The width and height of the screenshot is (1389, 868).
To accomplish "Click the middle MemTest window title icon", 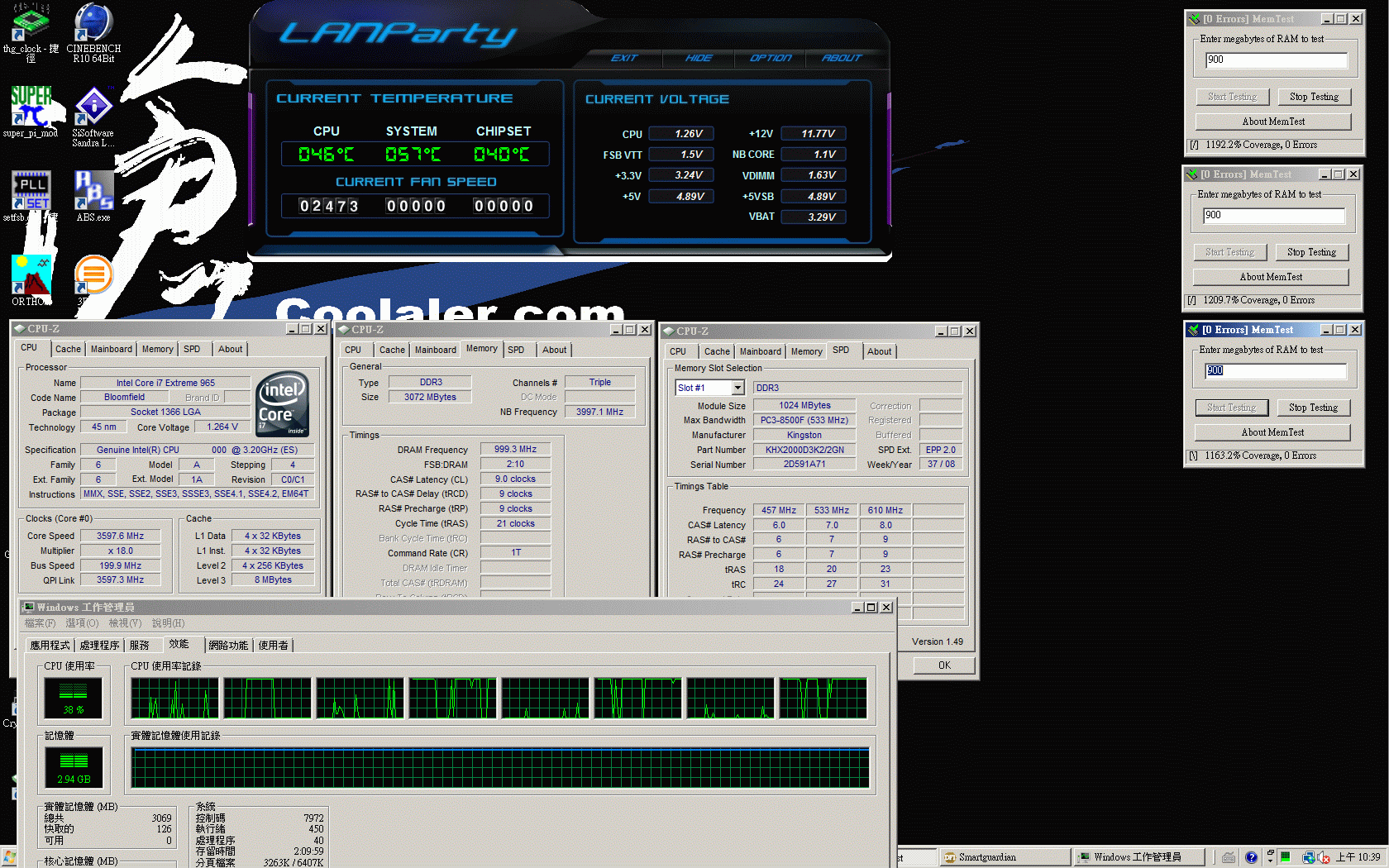I will (1191, 174).
